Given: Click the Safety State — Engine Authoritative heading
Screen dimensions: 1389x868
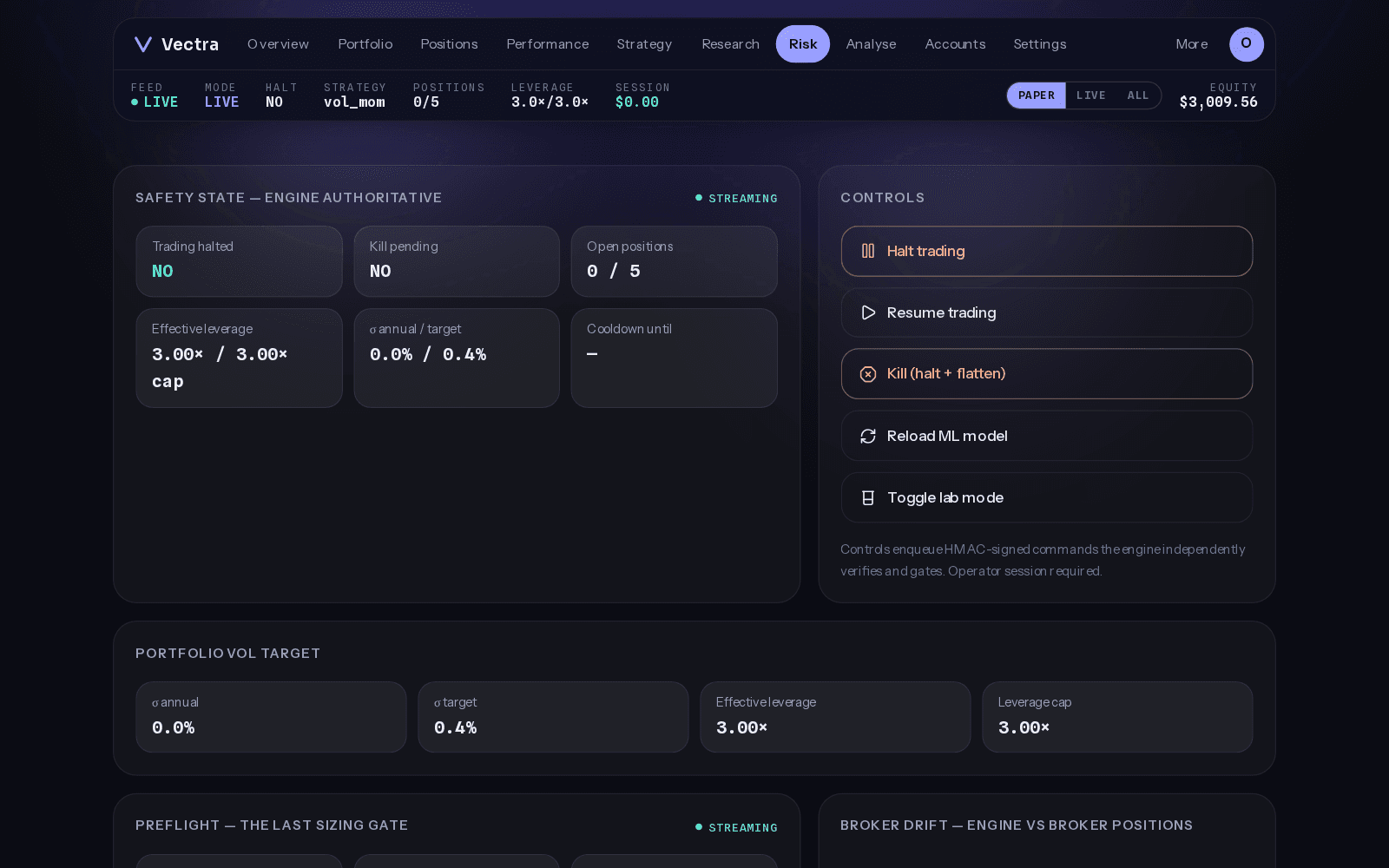Looking at the screenshot, I should point(288,198).
